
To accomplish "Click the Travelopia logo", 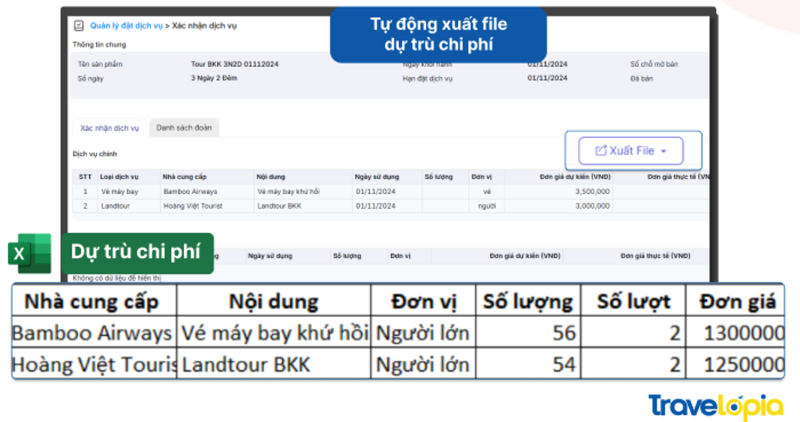I will [715, 407].
